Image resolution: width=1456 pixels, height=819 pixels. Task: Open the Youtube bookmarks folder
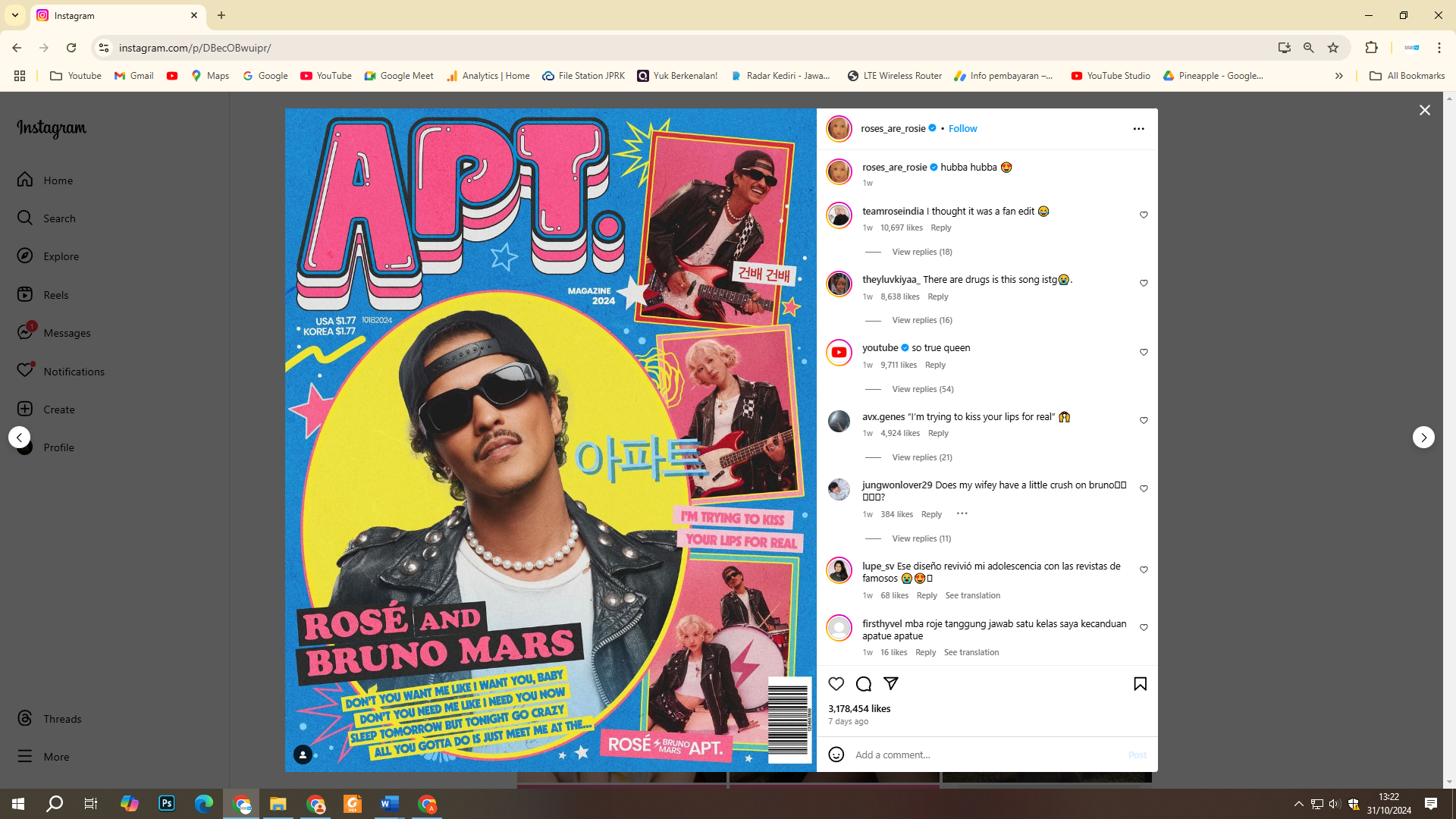click(x=75, y=76)
